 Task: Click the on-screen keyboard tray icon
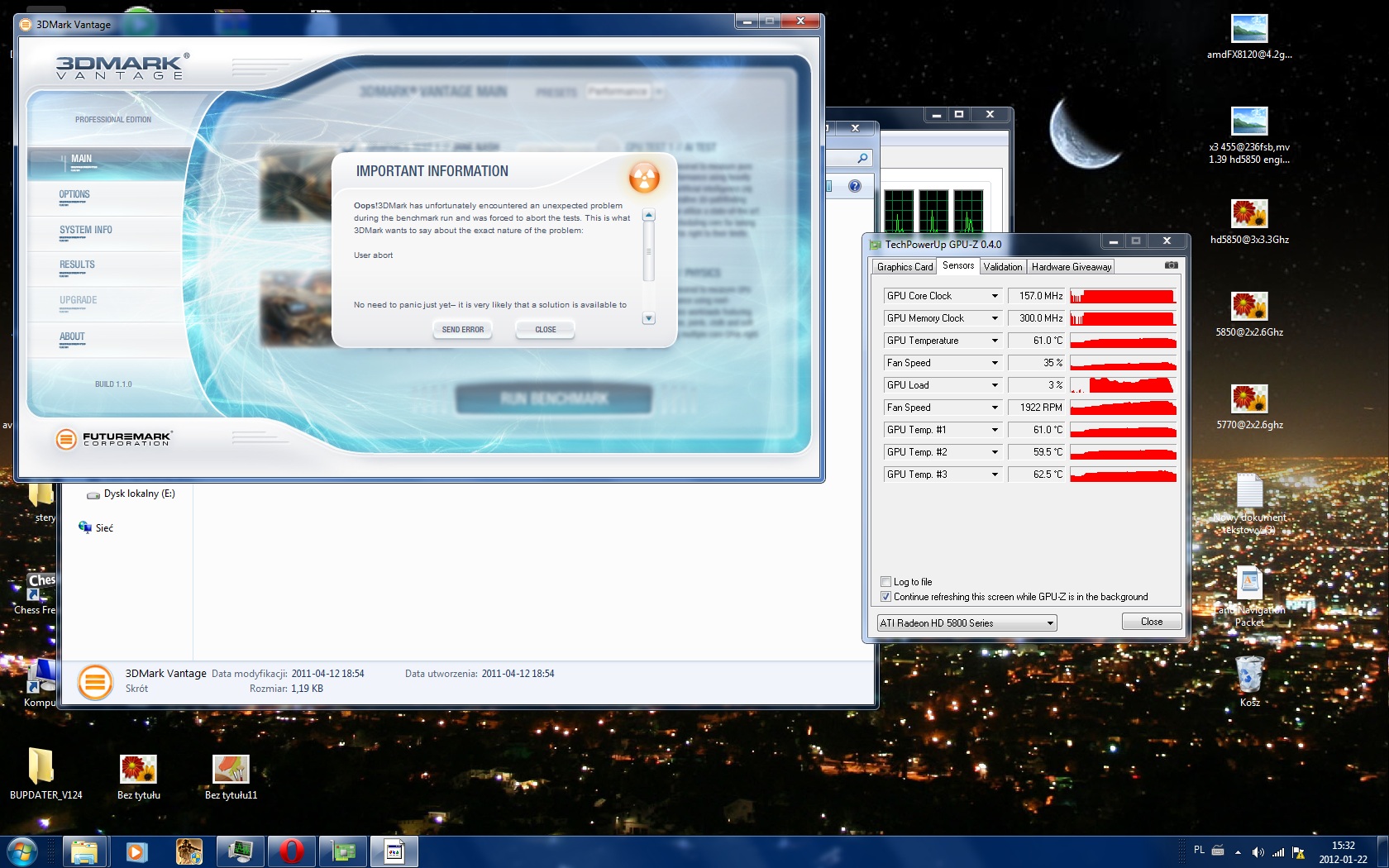(1218, 850)
